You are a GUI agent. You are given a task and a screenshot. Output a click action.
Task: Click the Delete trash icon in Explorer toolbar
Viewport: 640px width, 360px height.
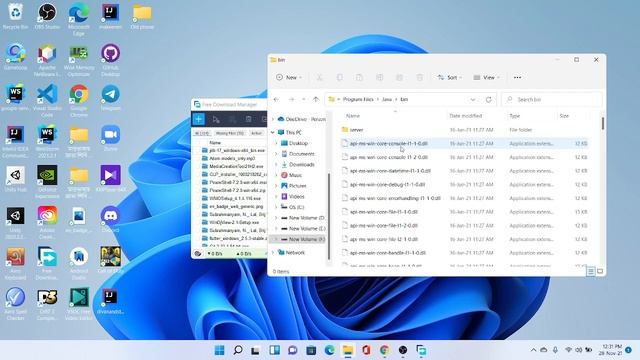click(x=420, y=77)
